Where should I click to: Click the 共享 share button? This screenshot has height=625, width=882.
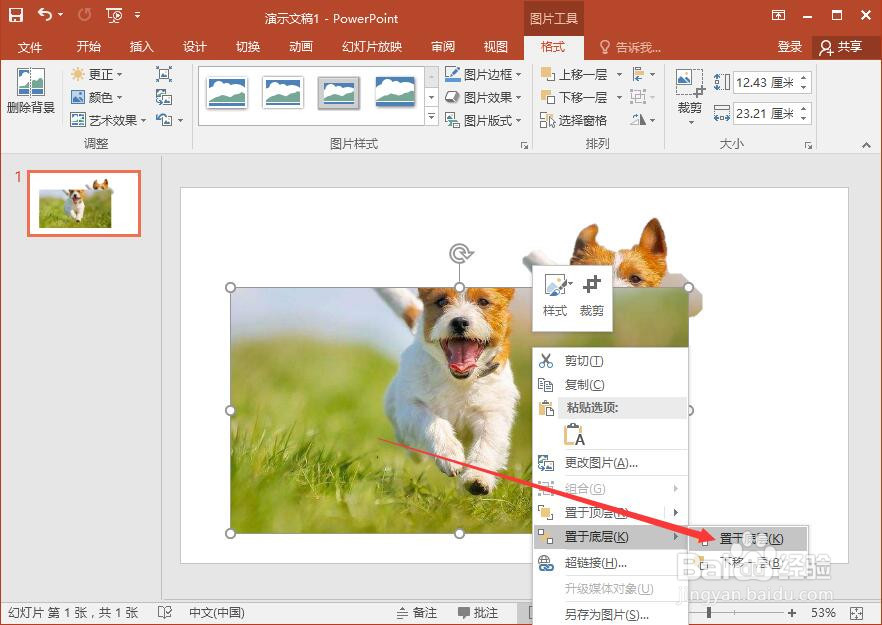tap(840, 47)
